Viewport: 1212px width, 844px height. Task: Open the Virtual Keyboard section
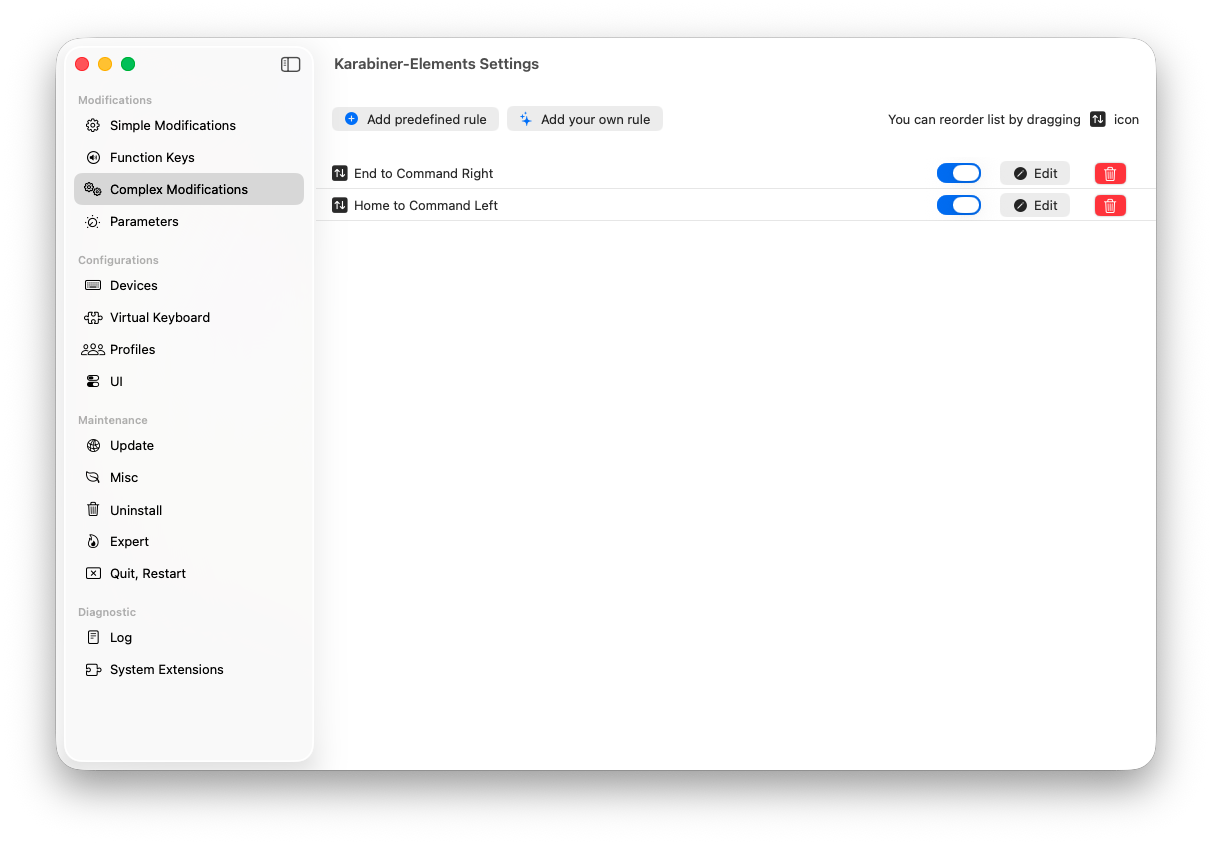[x=160, y=317]
